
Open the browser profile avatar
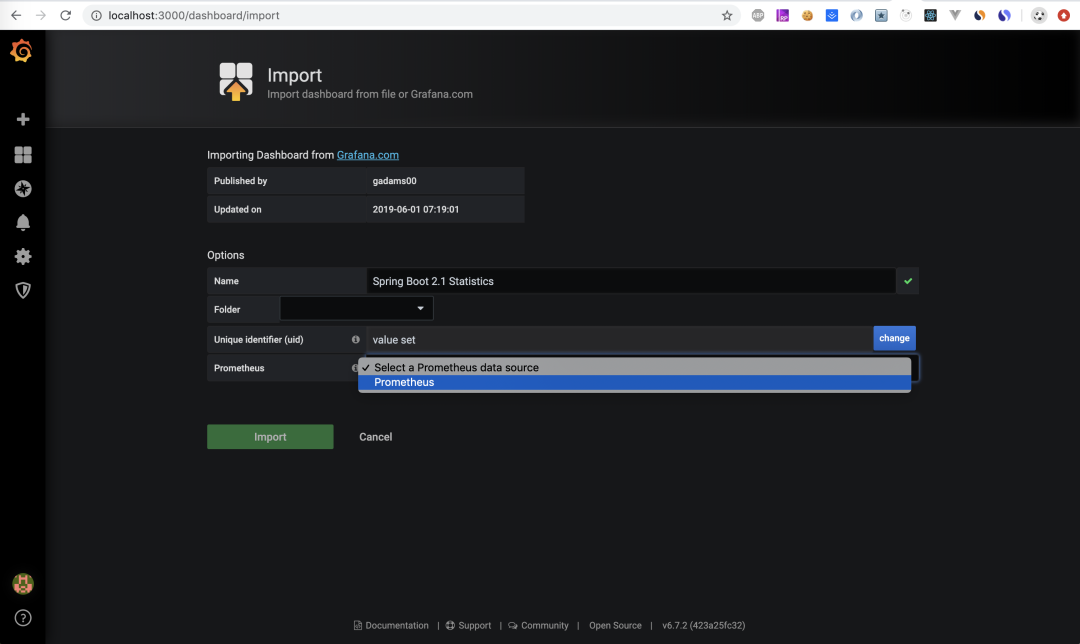click(x=1039, y=15)
